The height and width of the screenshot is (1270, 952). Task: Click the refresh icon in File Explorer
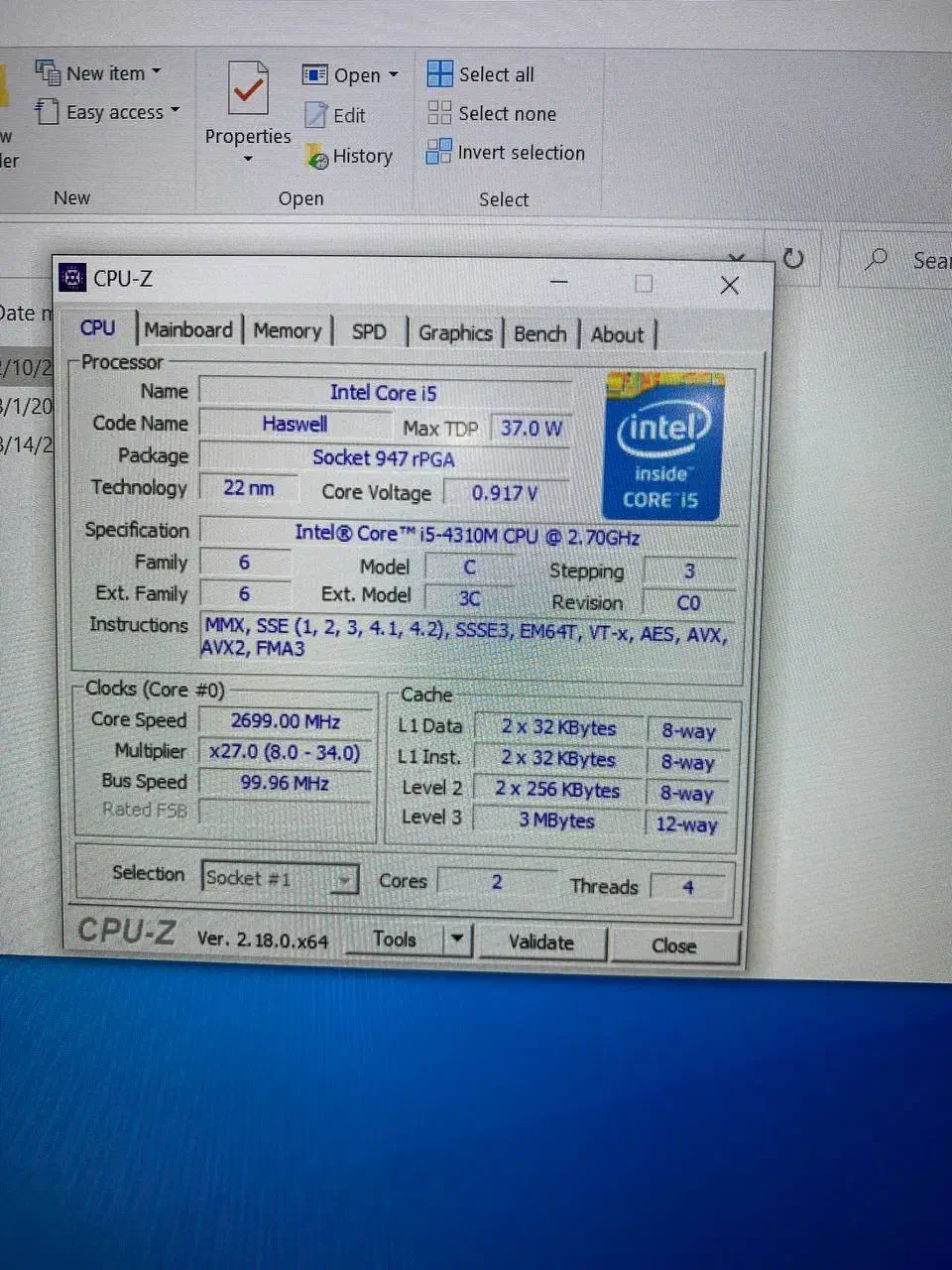(793, 259)
